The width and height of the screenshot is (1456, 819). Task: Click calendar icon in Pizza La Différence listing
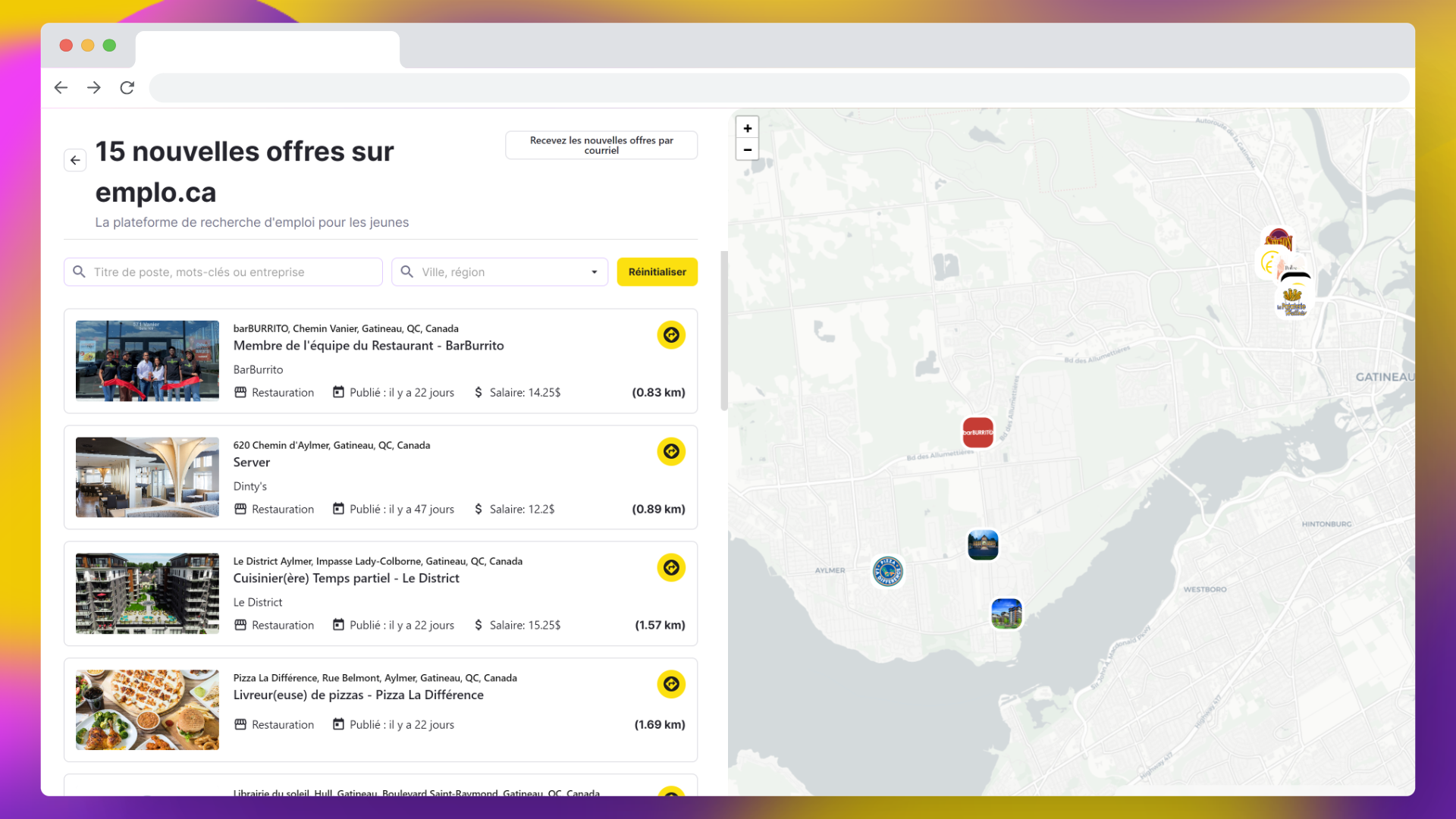point(338,724)
